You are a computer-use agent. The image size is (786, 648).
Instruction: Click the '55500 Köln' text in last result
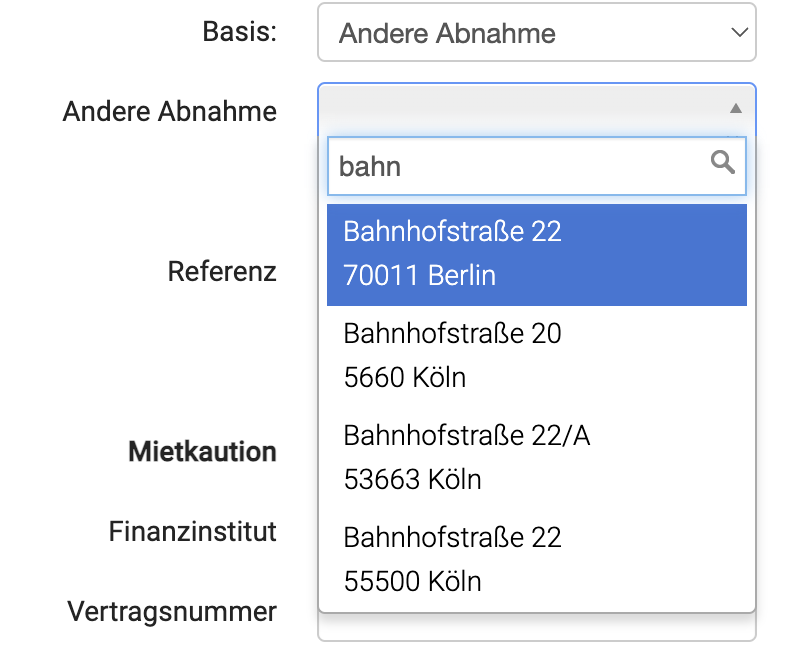tap(412, 581)
